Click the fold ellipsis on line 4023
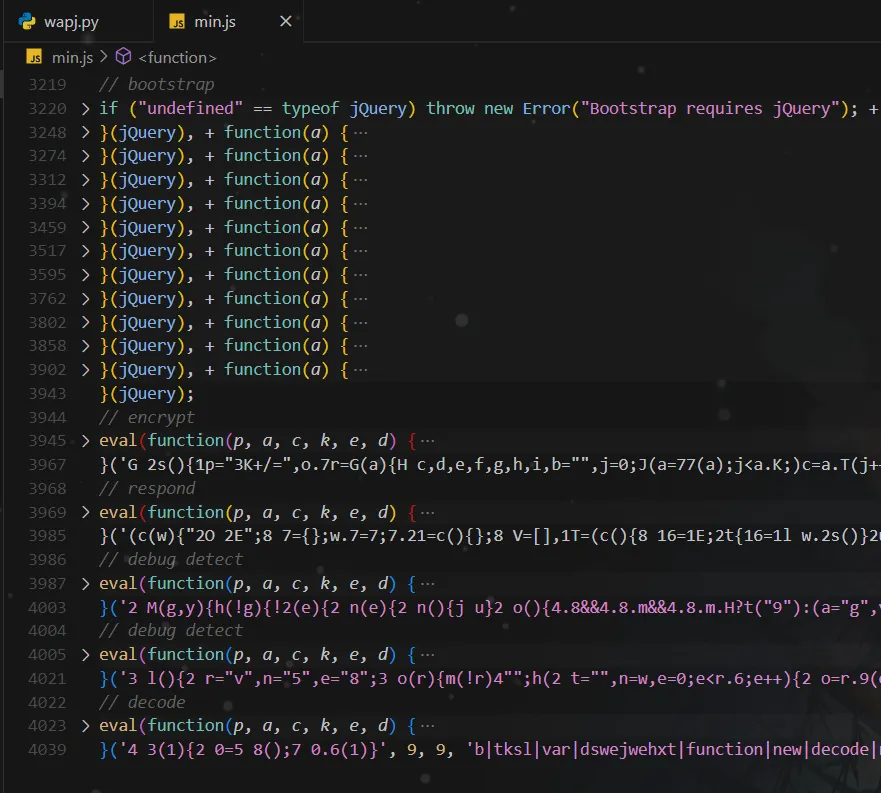 428,726
